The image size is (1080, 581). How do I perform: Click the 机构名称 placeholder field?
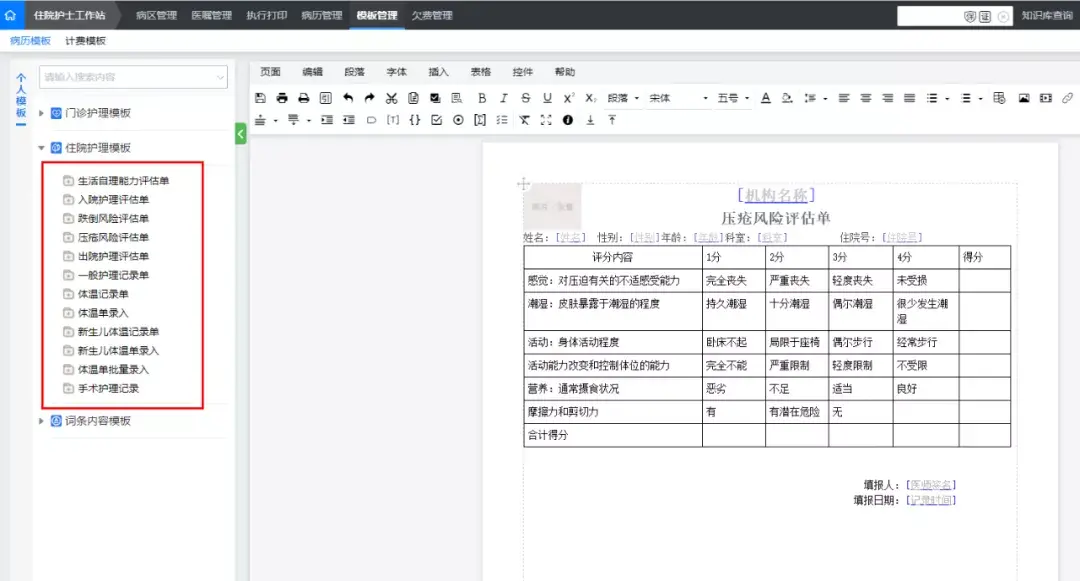776,196
